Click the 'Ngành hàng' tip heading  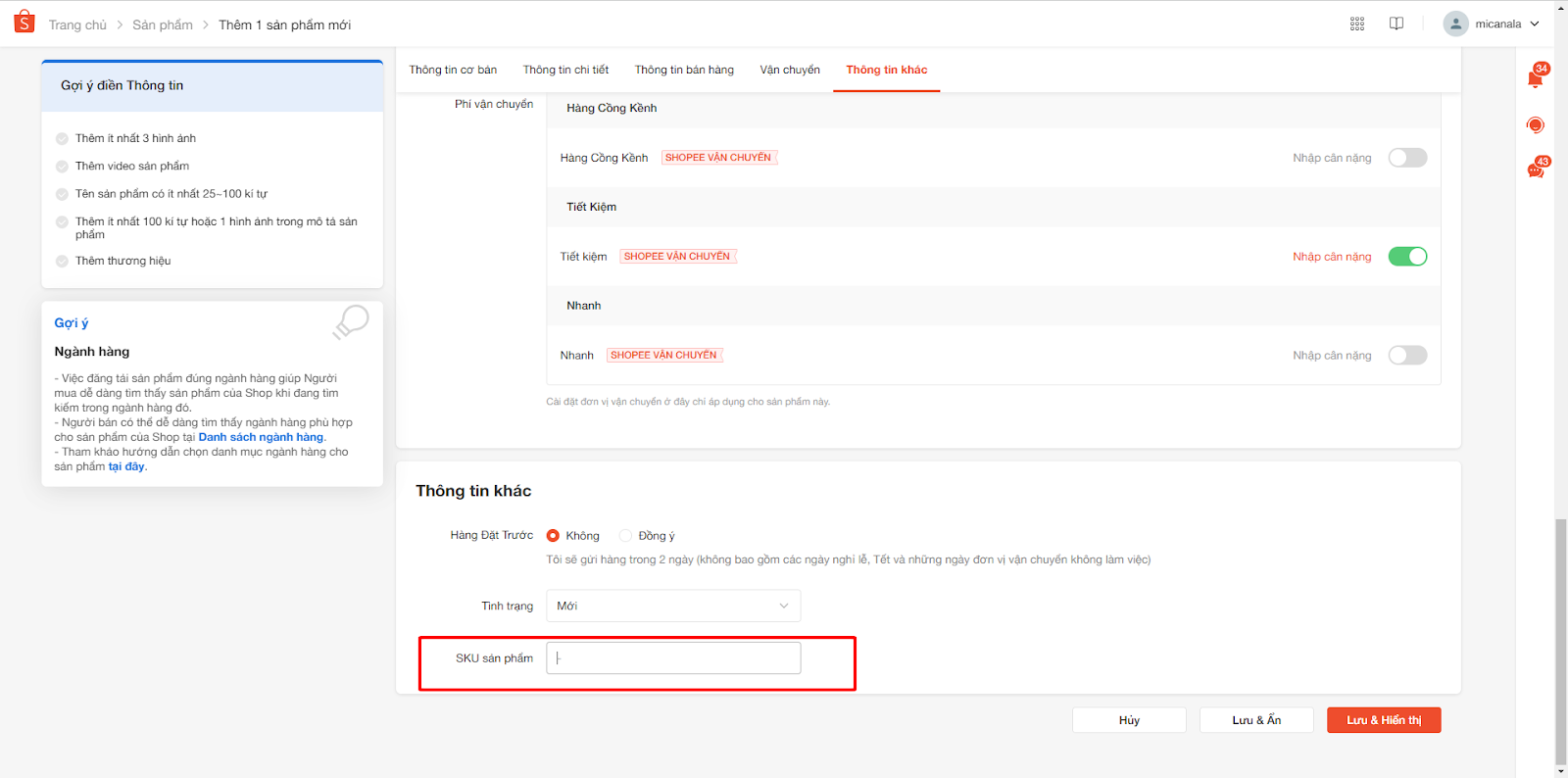92,352
